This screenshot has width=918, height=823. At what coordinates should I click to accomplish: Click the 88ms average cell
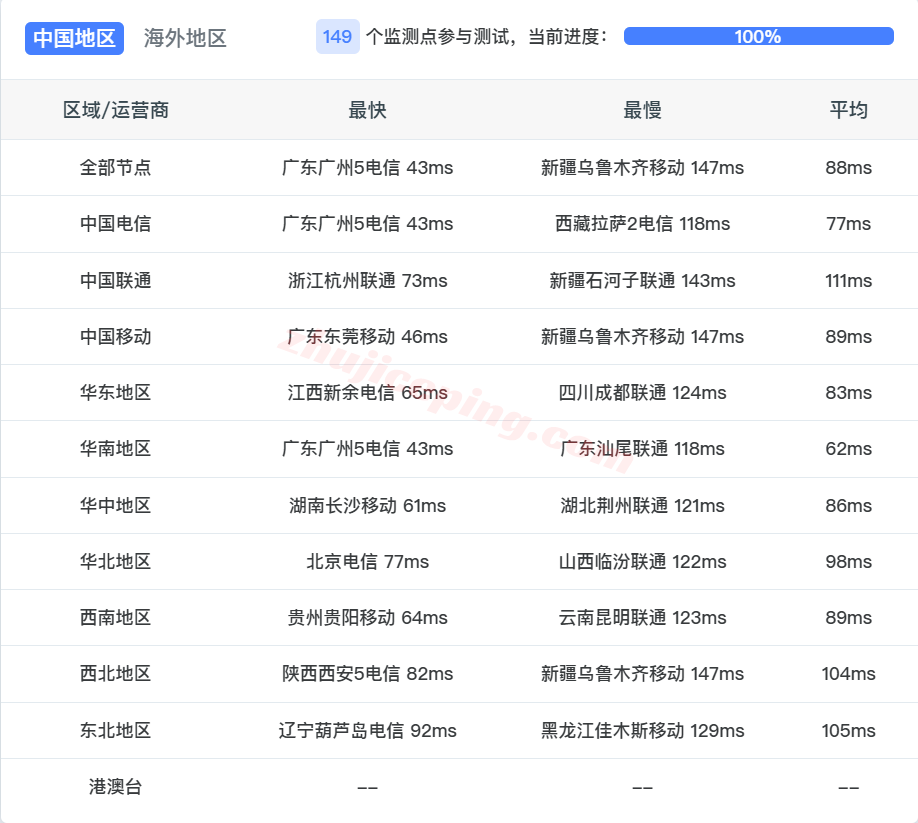point(848,168)
